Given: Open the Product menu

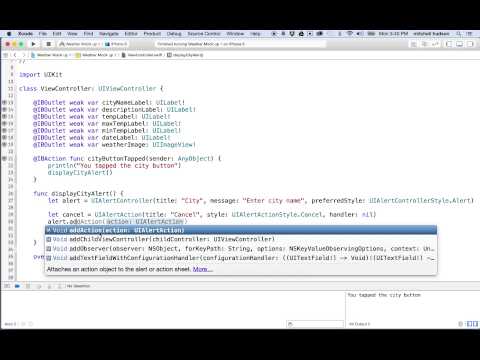Looking at the screenshot, I should pyautogui.click(x=152, y=34).
